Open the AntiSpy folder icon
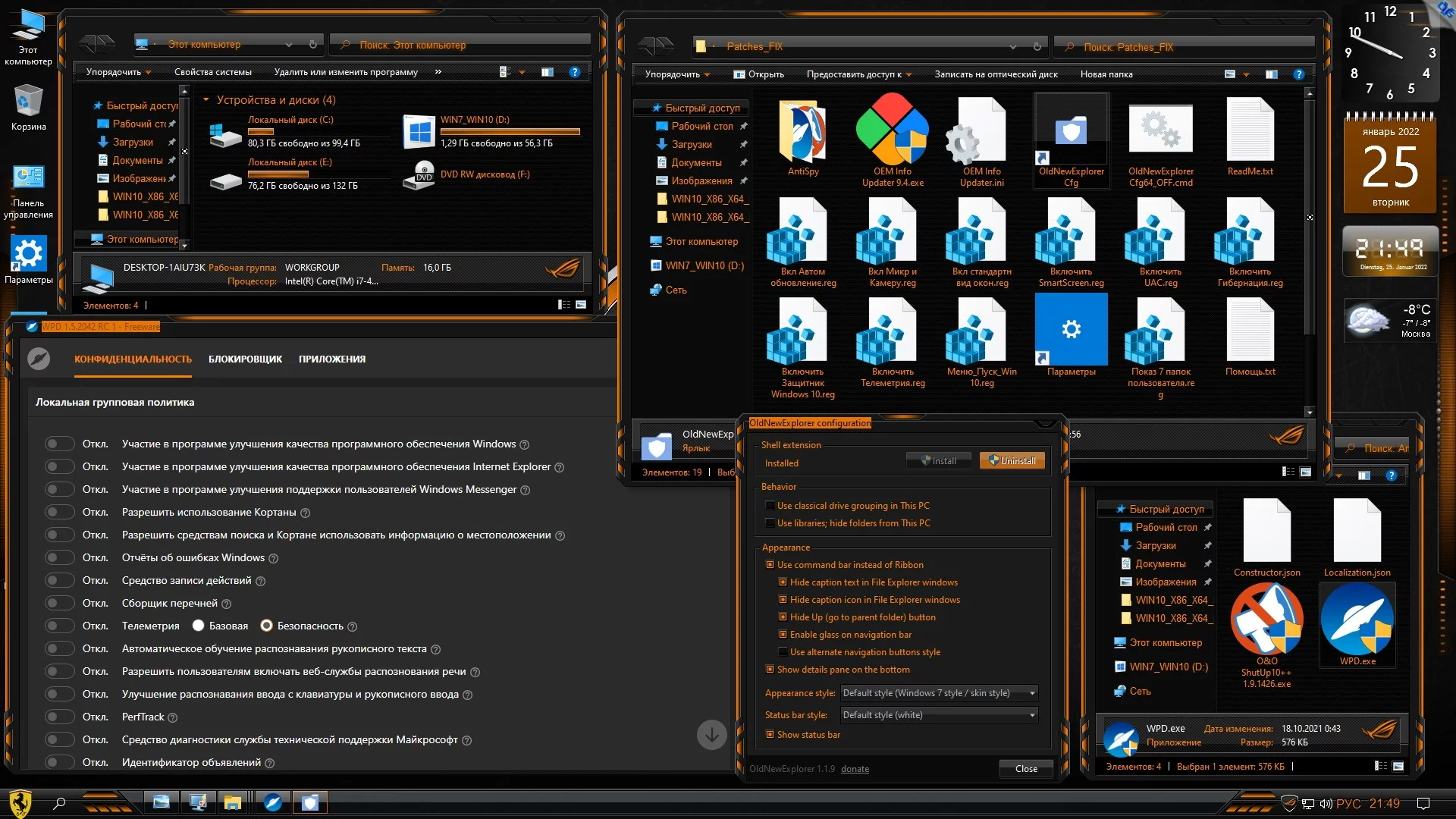Viewport: 1456px width, 819px height. [x=802, y=132]
